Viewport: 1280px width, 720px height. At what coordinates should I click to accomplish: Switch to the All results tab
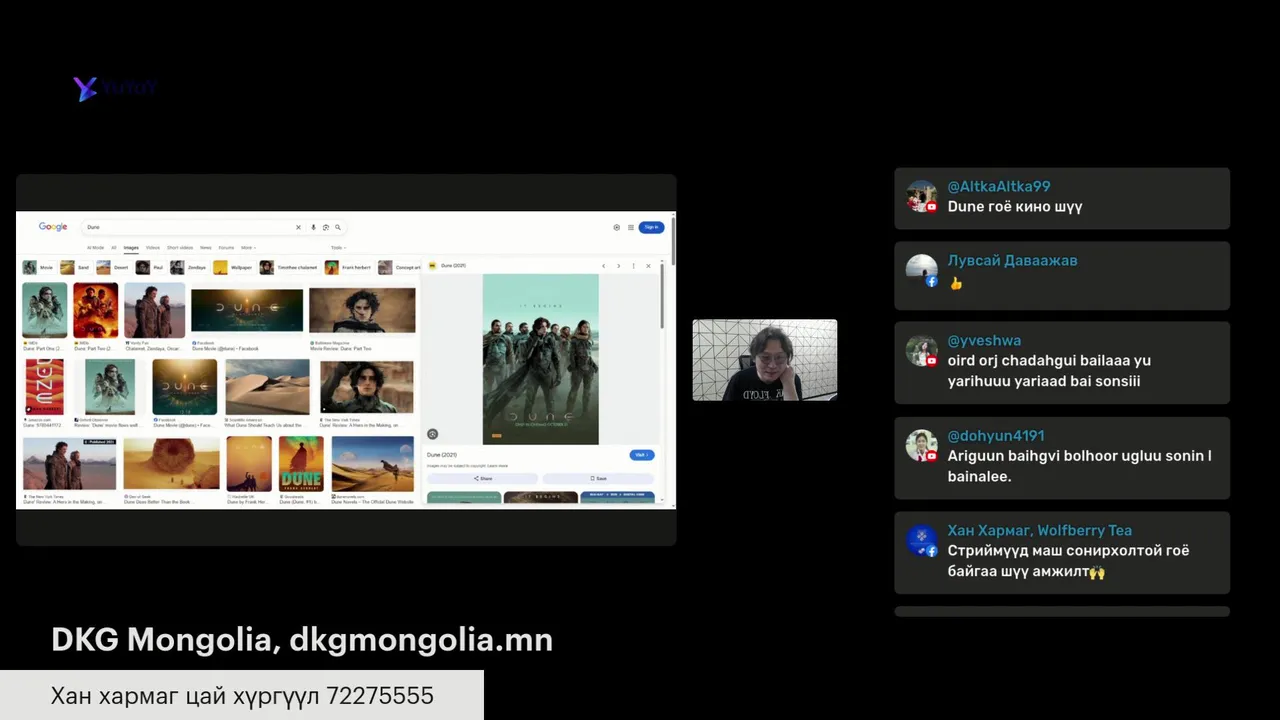click(x=114, y=247)
